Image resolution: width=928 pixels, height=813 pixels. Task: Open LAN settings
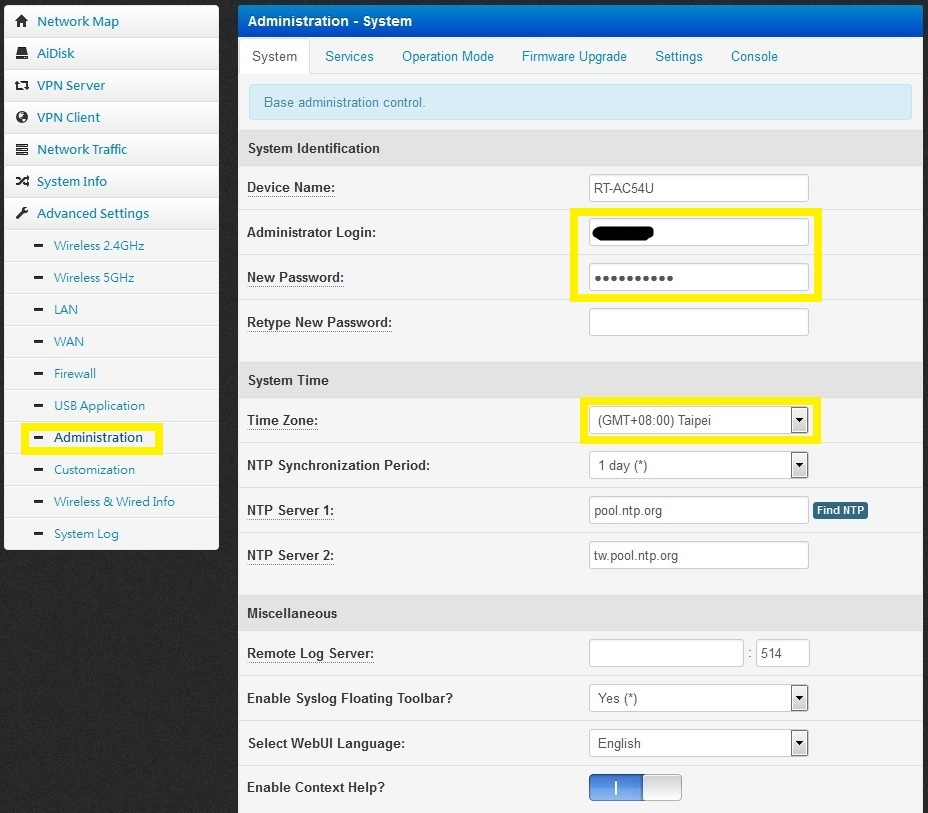click(x=66, y=309)
